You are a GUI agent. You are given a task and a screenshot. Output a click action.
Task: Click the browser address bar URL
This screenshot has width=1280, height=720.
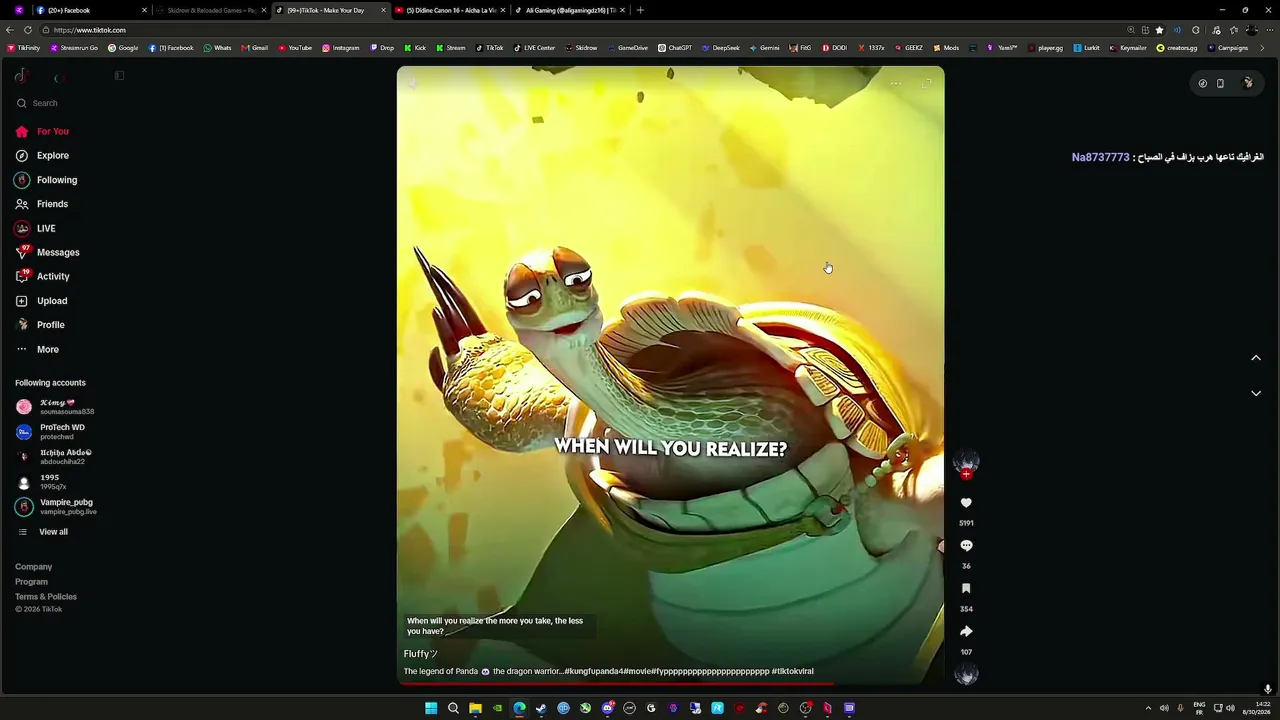tap(90, 30)
